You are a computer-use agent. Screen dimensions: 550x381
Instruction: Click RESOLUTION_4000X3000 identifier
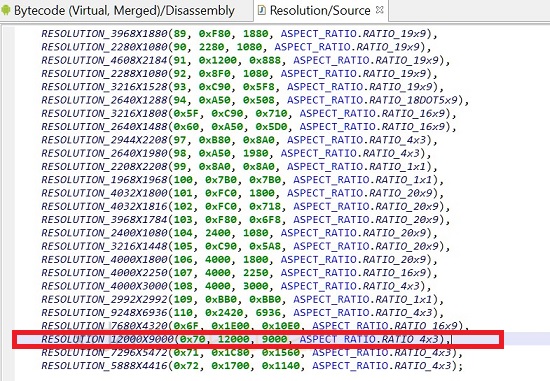coord(105,286)
